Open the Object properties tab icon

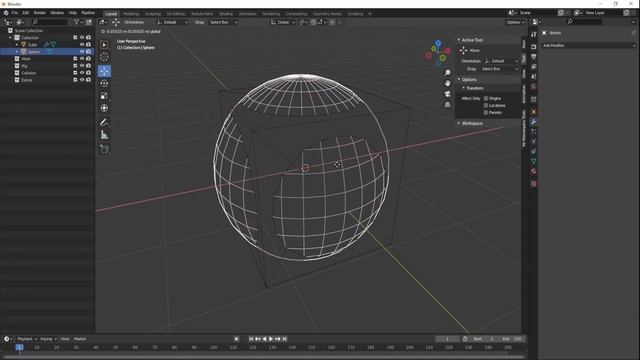pos(533,111)
